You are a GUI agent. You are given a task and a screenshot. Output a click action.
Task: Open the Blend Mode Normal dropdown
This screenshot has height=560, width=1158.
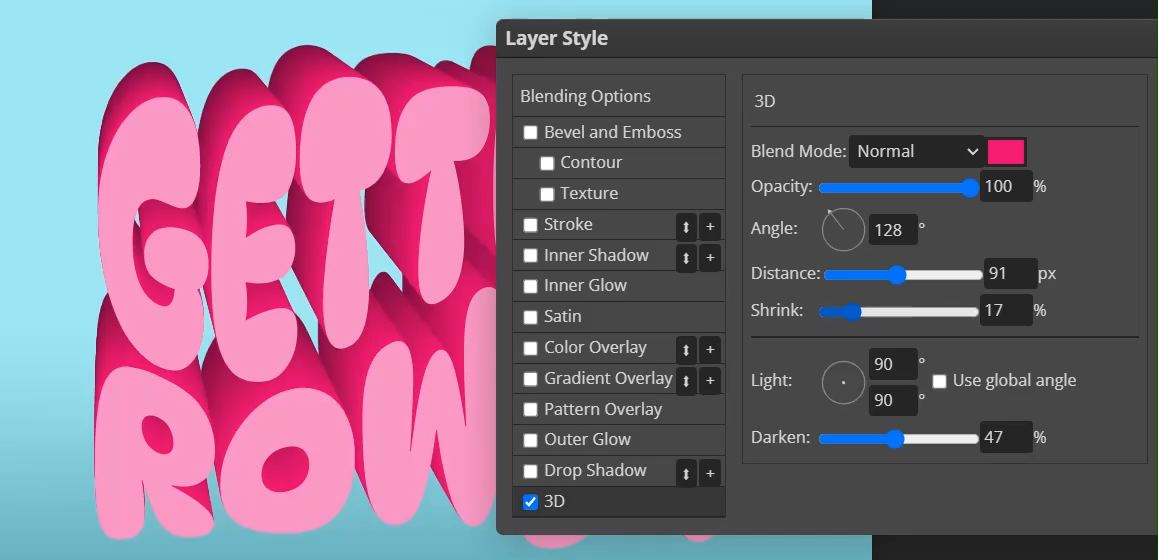tap(916, 151)
